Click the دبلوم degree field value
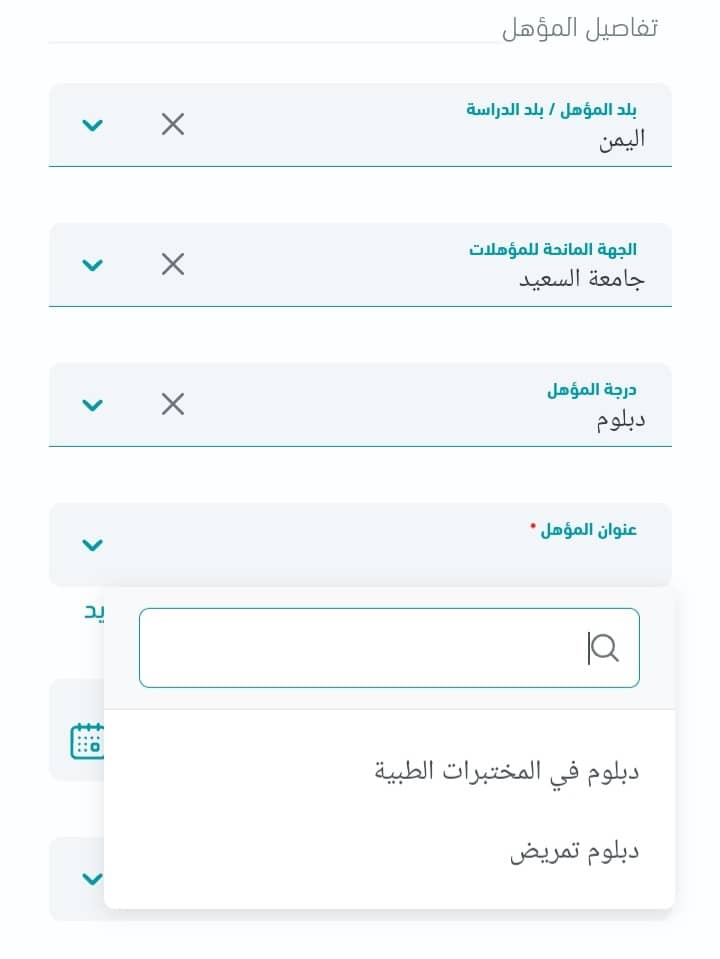This screenshot has width=720, height=959. 621,420
